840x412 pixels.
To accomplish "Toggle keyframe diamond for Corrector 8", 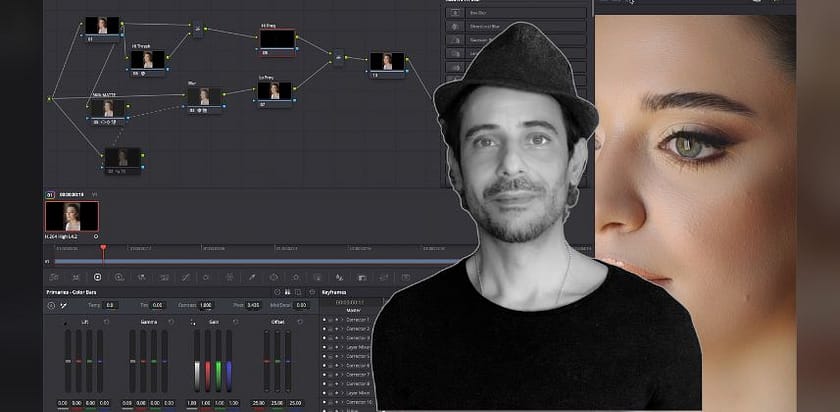I will point(336,384).
